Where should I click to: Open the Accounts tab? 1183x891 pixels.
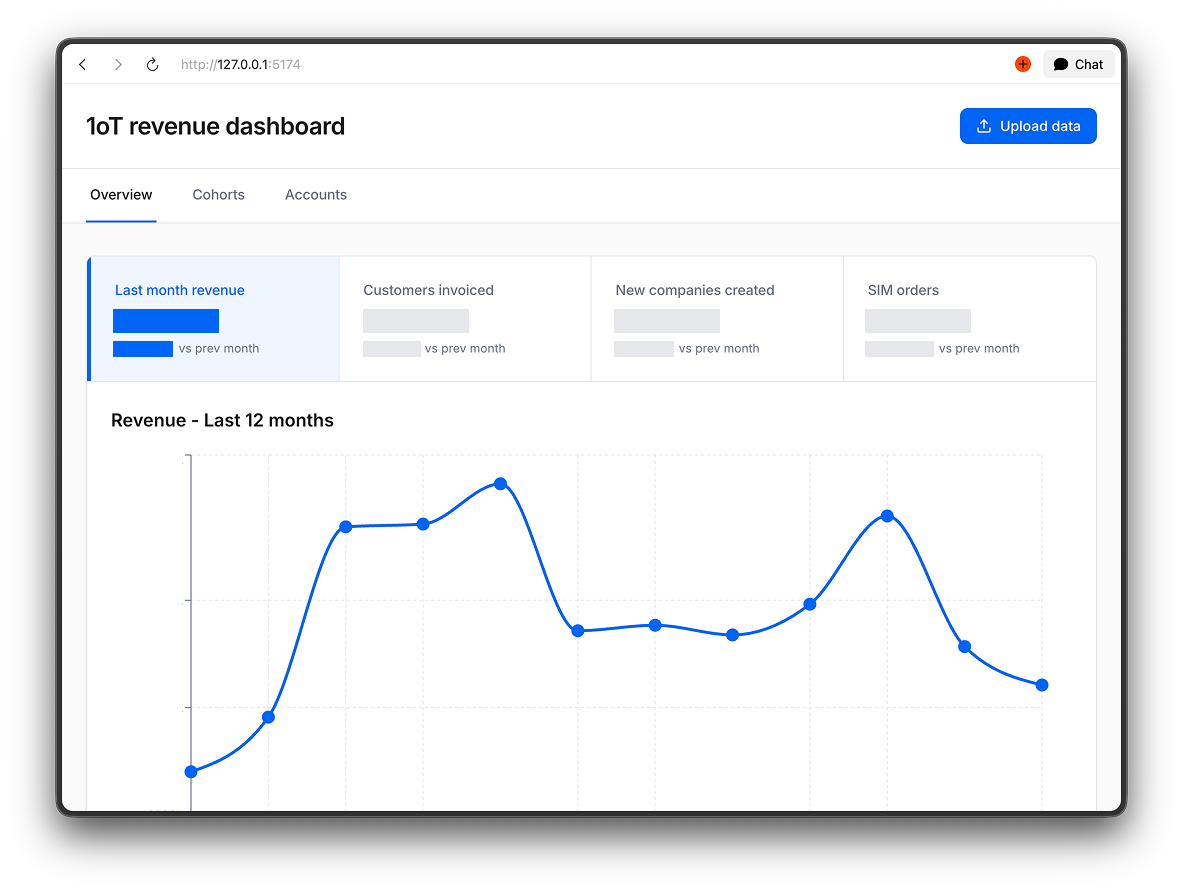tap(315, 194)
